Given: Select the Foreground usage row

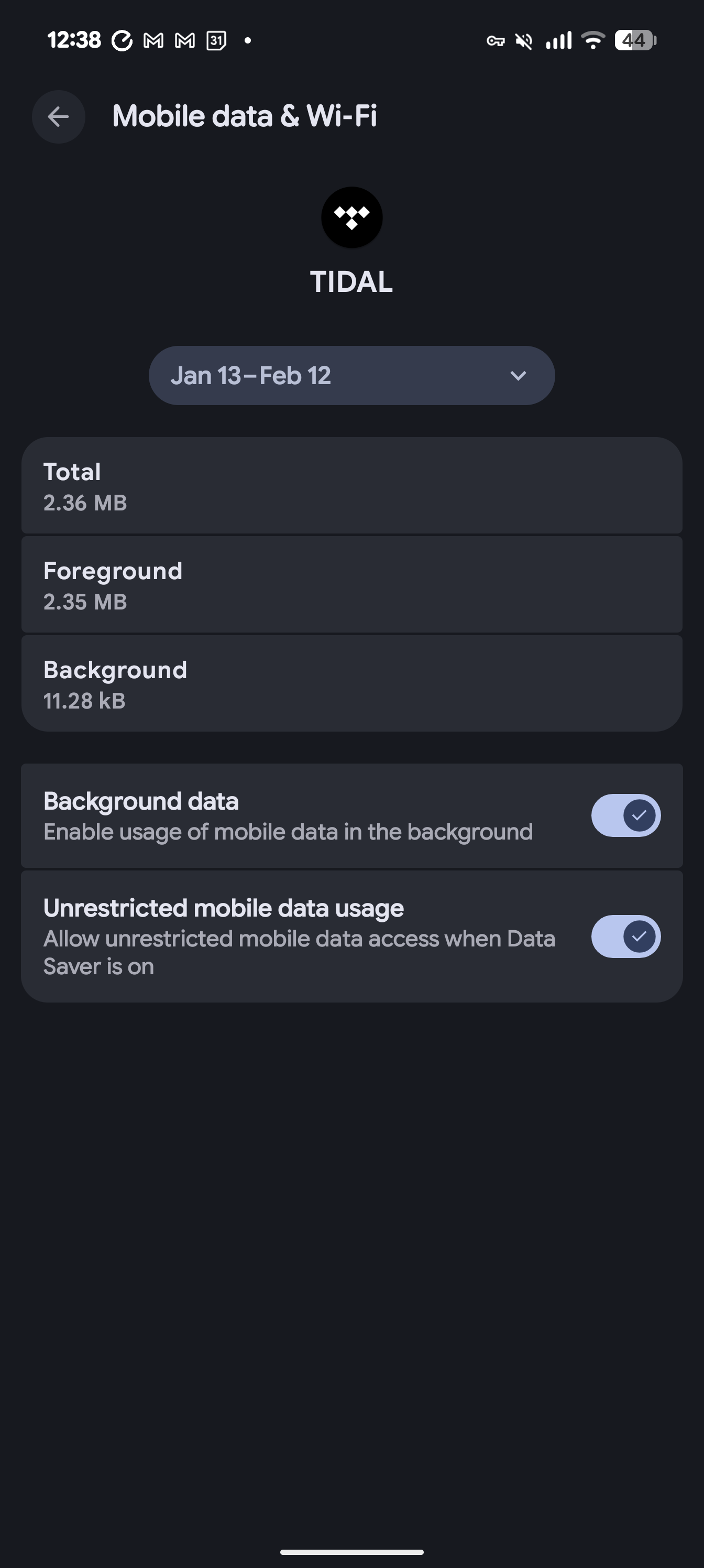Looking at the screenshot, I should coord(351,585).
